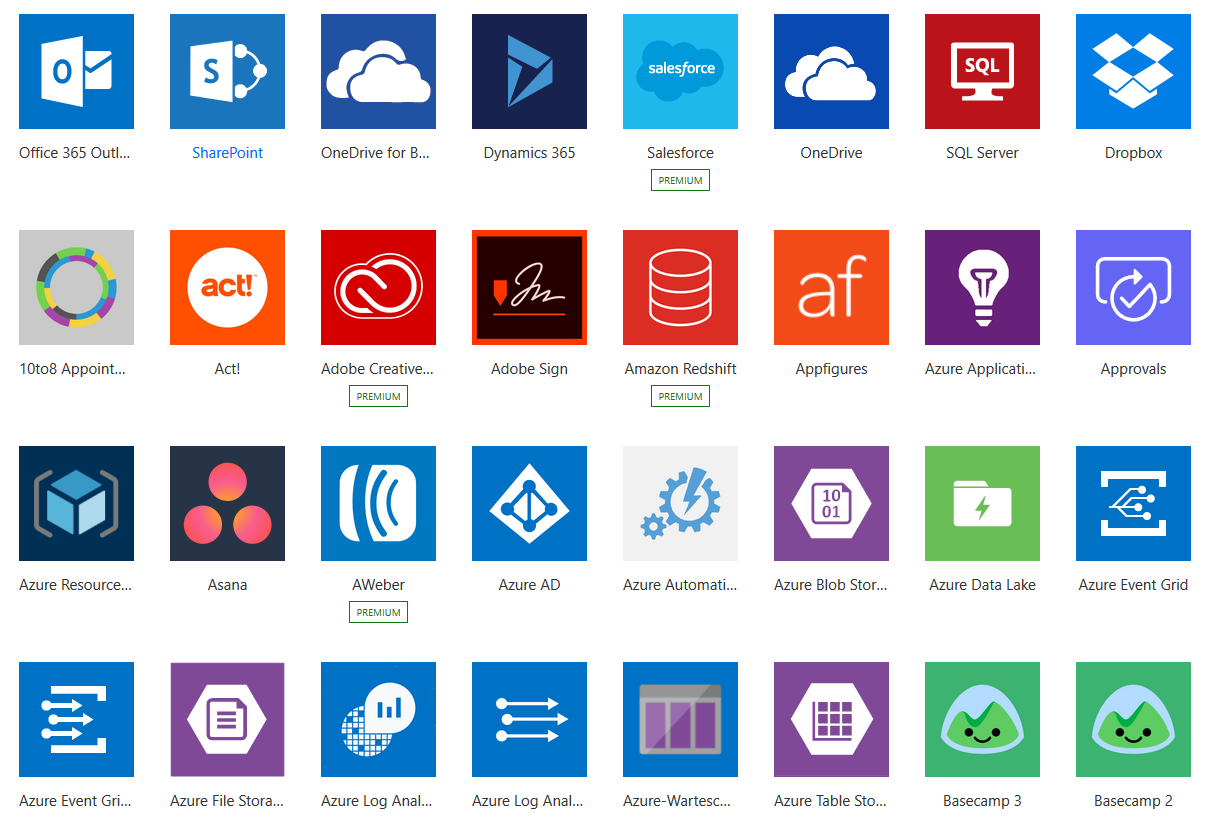The width and height of the screenshot is (1219, 823).
Task: Open the Asana three-dot icon
Action: [x=227, y=503]
